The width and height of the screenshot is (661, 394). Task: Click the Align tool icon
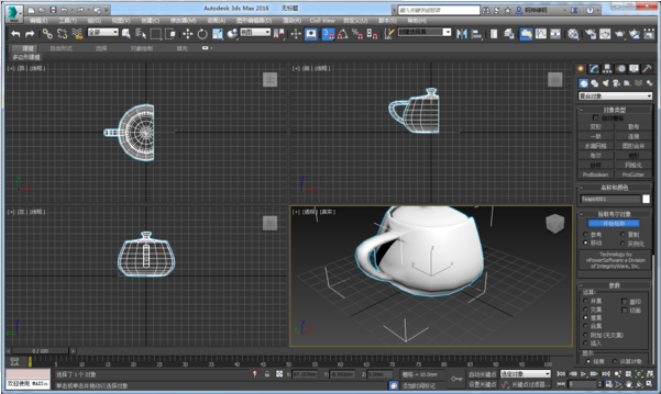pos(477,34)
